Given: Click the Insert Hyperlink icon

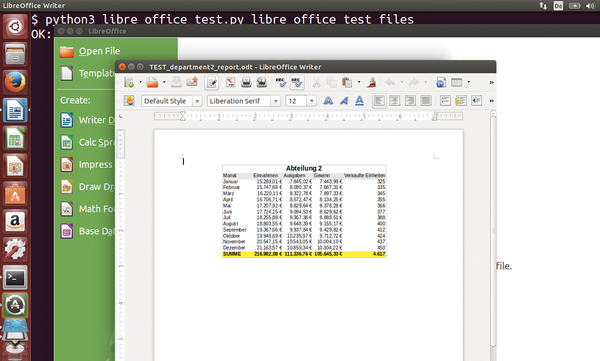Looking at the screenshot, I should [440, 82].
